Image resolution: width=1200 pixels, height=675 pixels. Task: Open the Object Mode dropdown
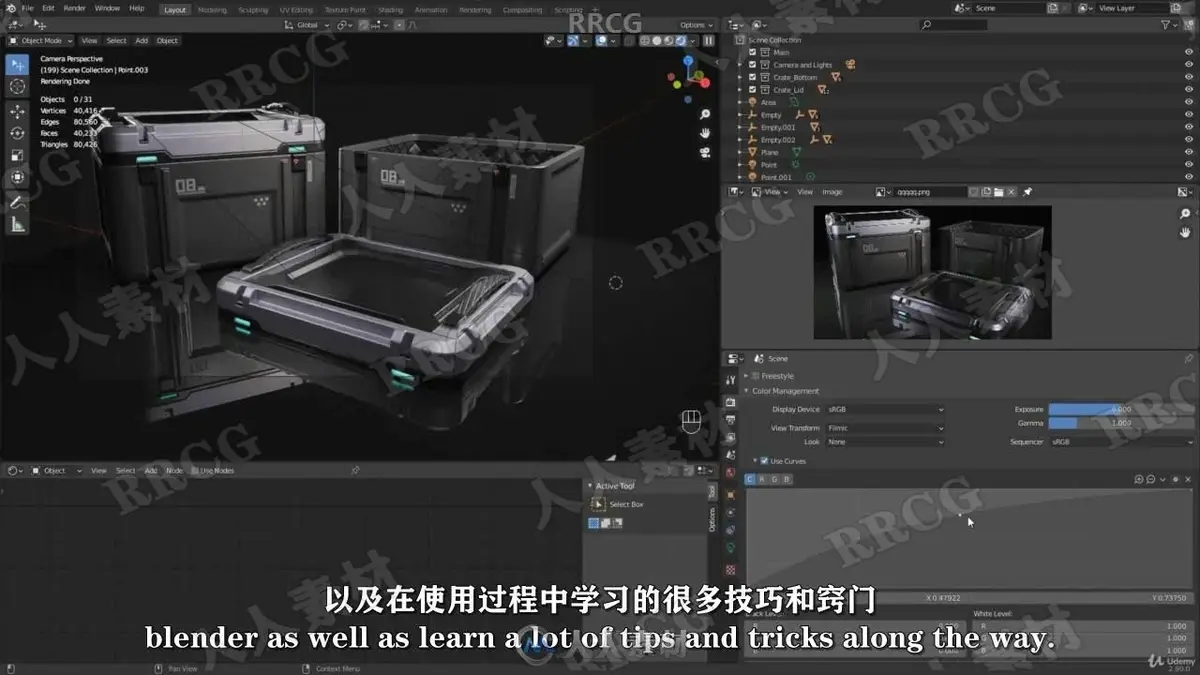[x=40, y=40]
